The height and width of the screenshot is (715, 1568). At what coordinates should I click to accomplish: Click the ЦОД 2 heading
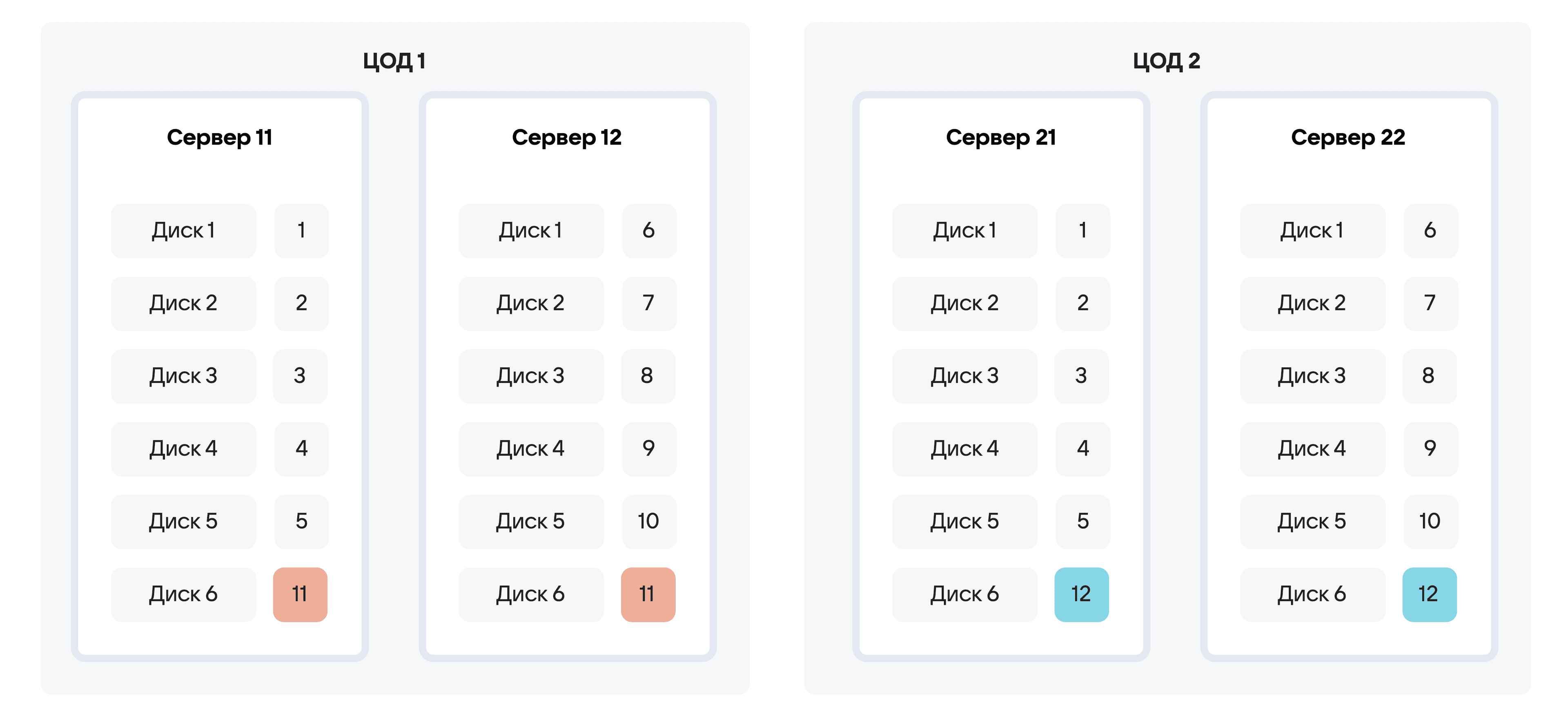point(1166,61)
